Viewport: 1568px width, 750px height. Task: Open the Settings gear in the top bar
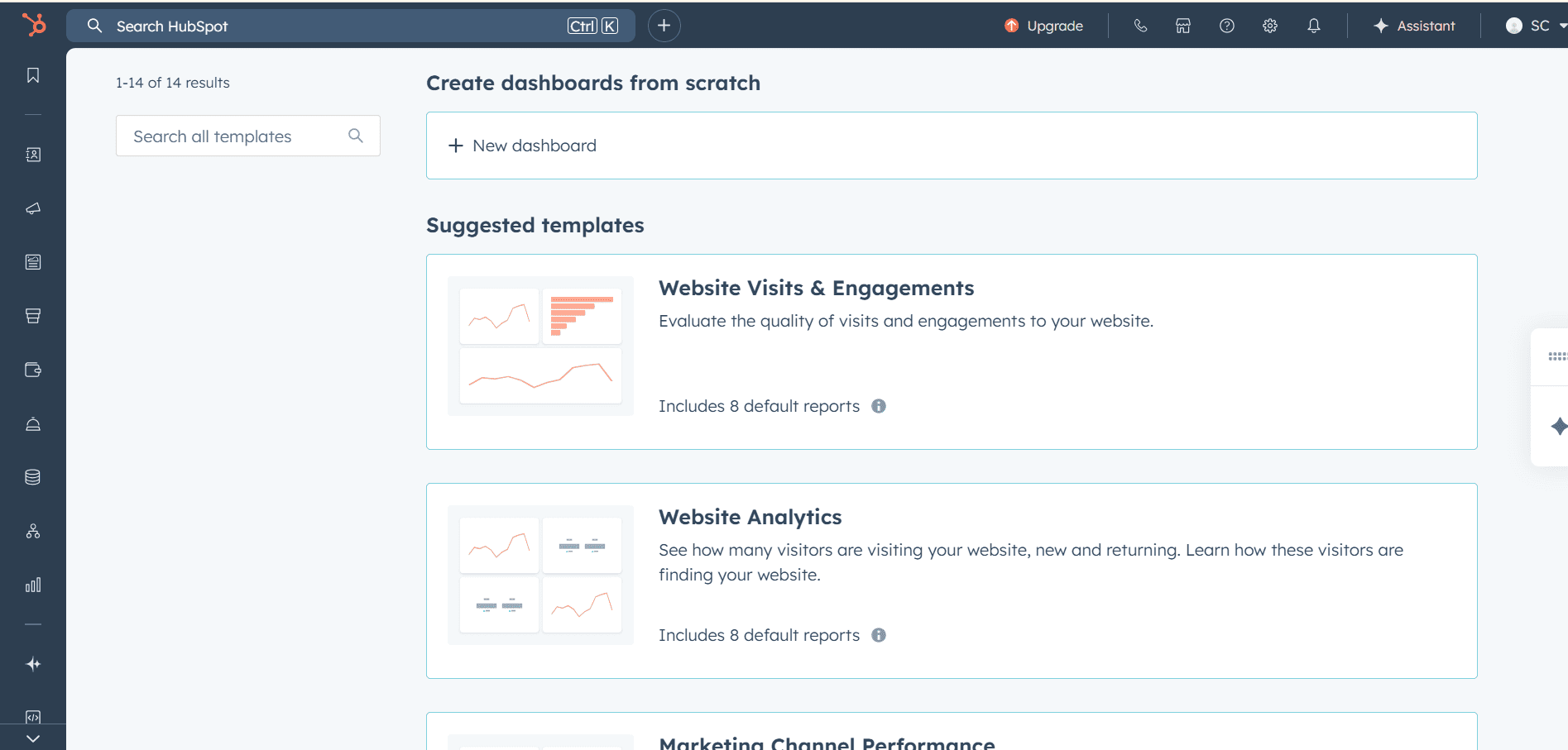point(1269,26)
